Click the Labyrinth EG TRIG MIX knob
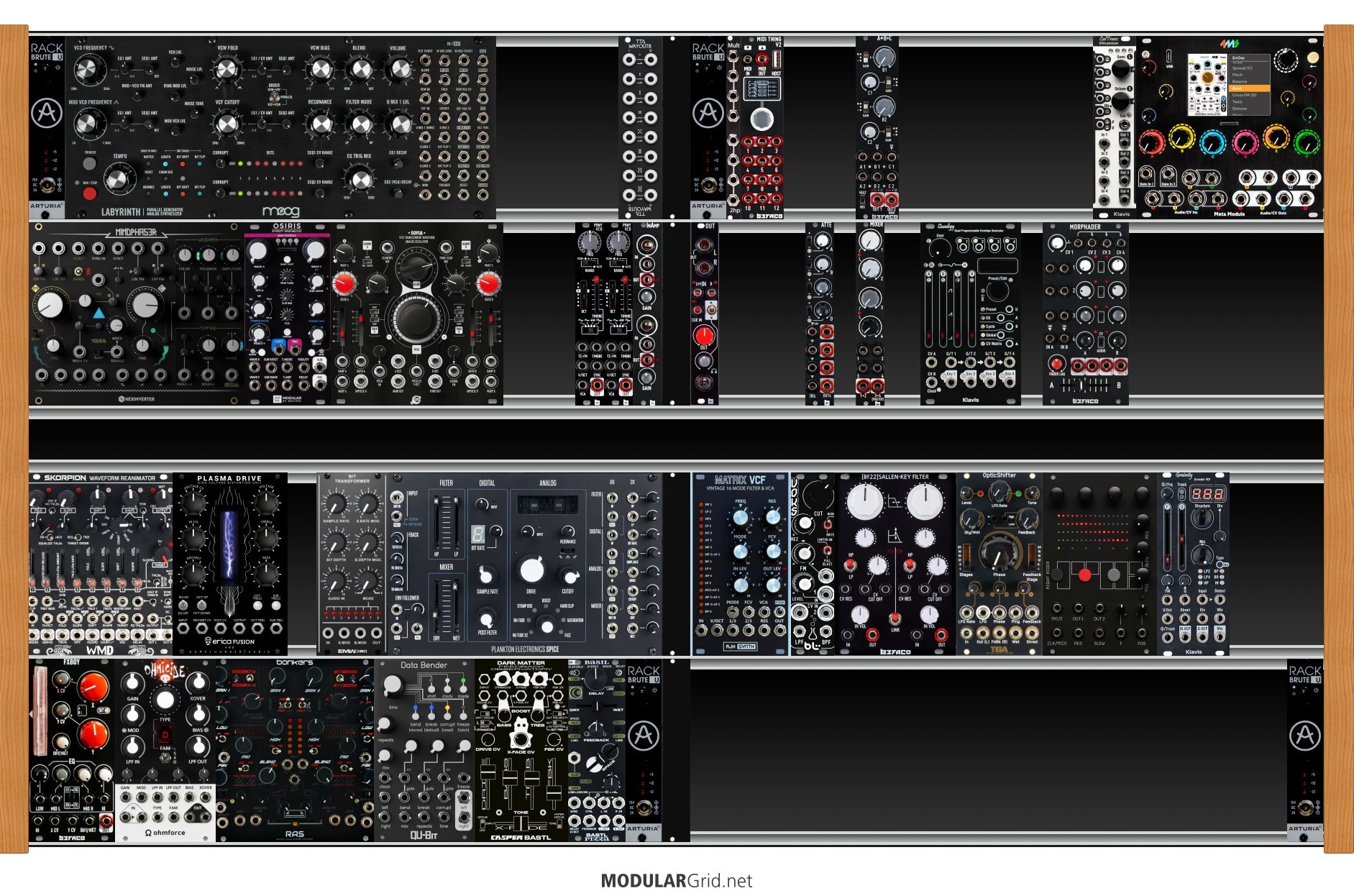This screenshot has width=1354, height=896. pos(359,179)
